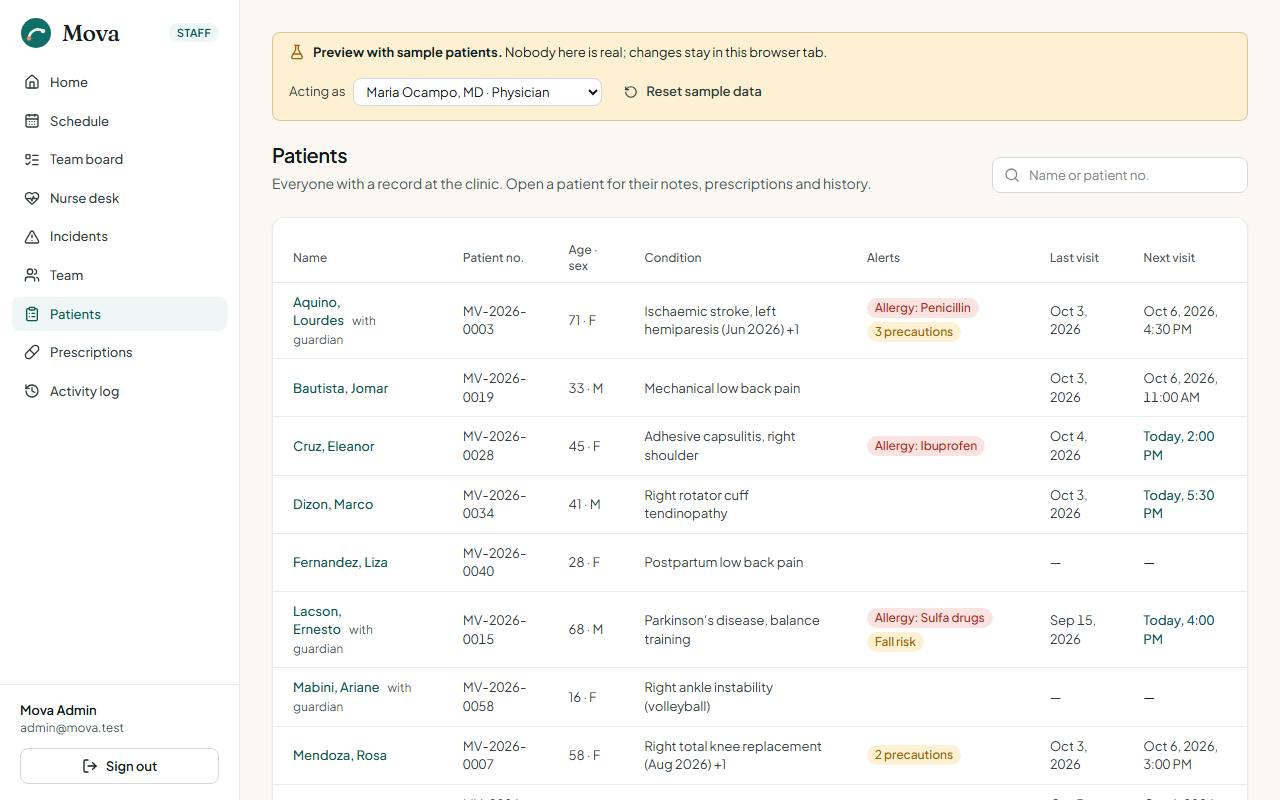Click the Allergy: Penicillin alert badge

point(922,308)
